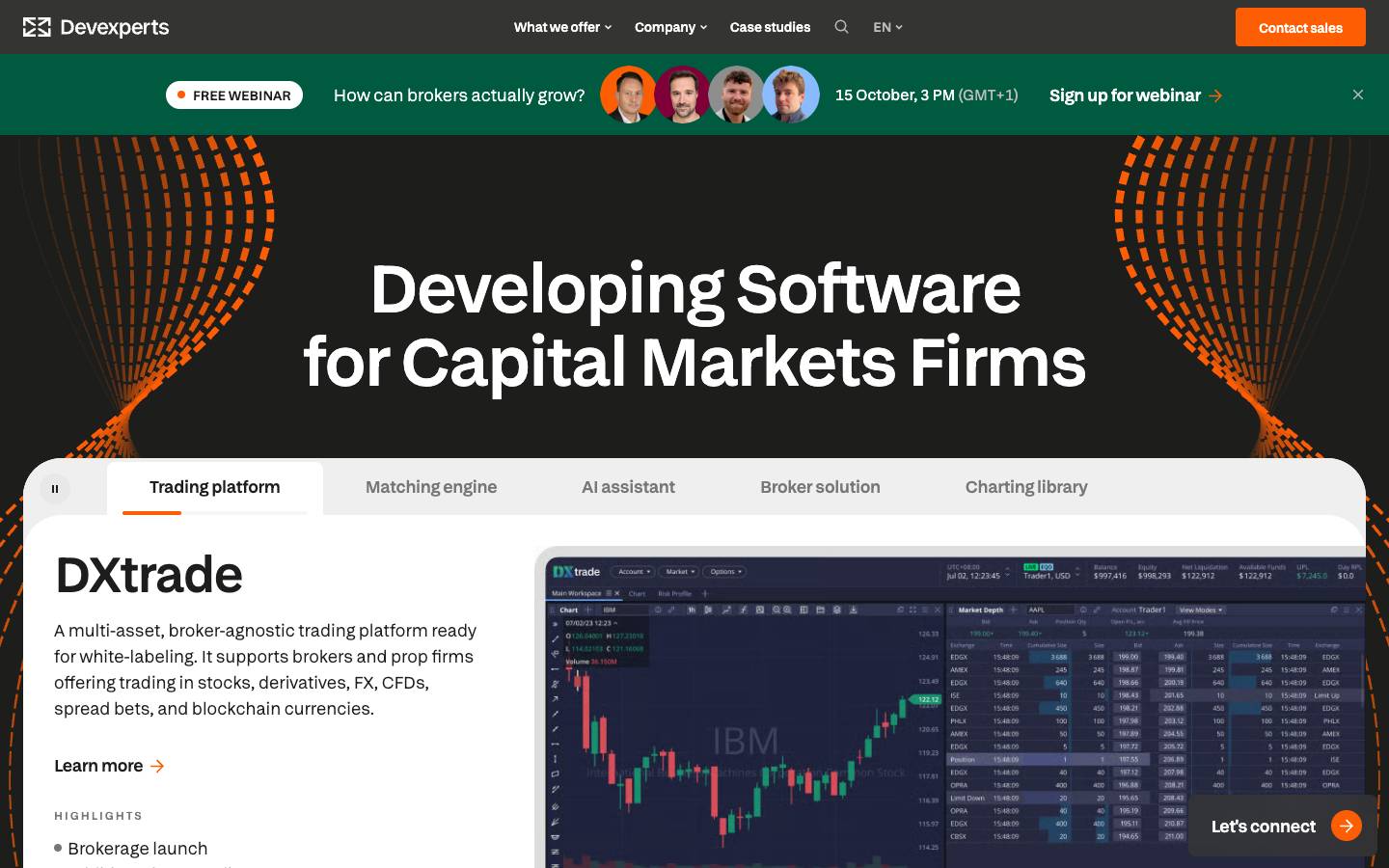The width and height of the screenshot is (1389, 868).
Task: Switch to the Broker solution tab
Action: coord(820,487)
